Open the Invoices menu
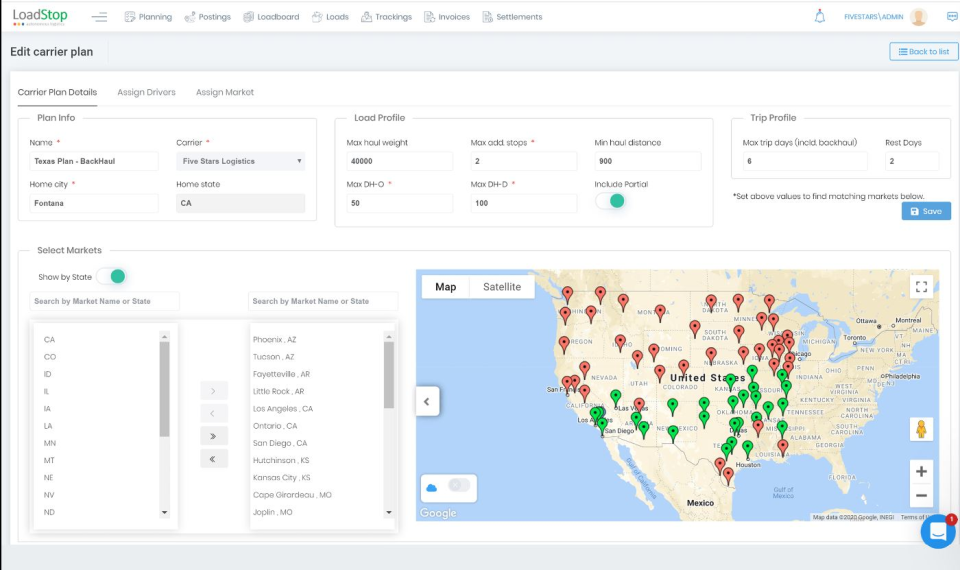This screenshot has width=960, height=570. pos(447,17)
